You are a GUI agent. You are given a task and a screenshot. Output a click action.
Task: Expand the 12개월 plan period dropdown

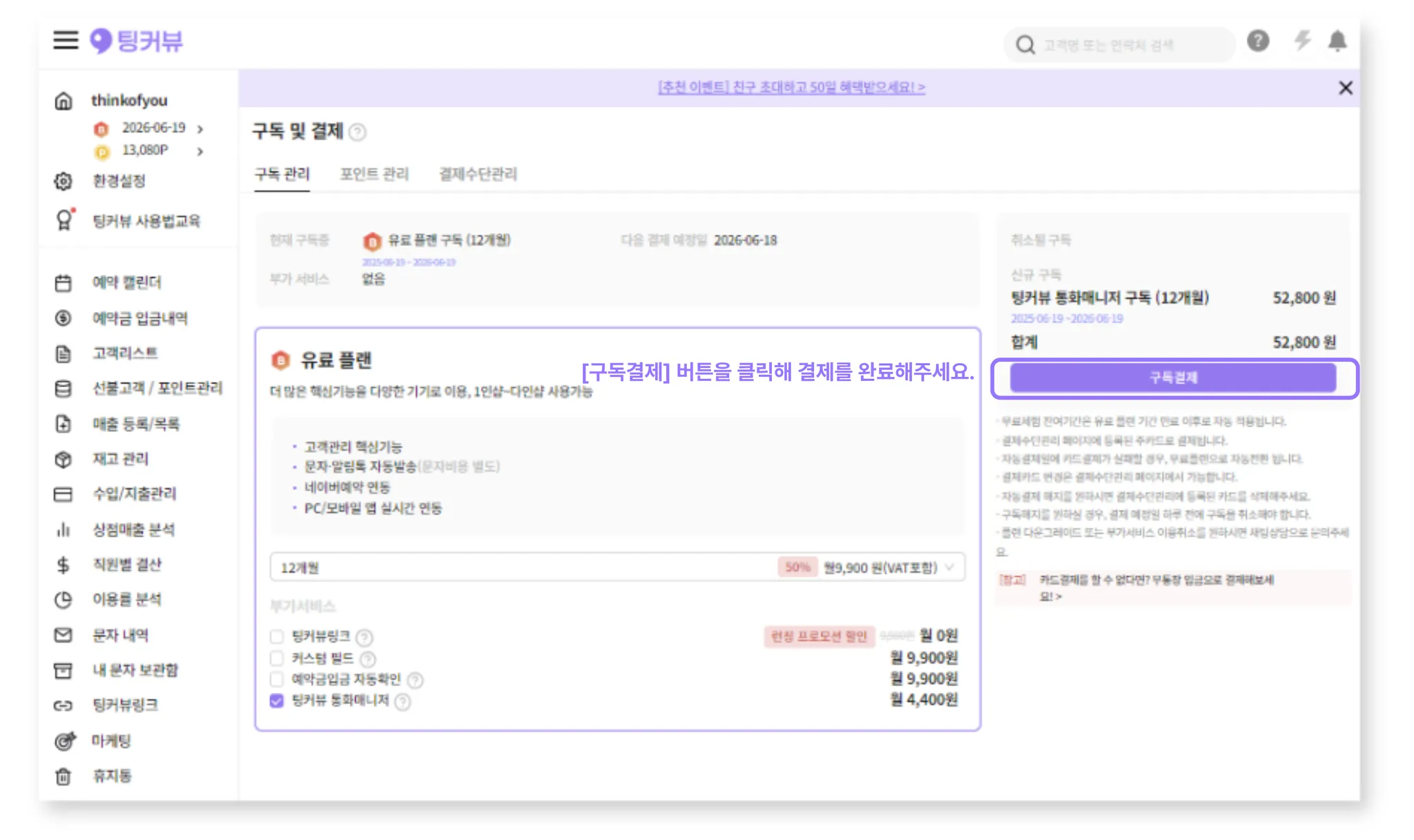[x=617, y=567]
